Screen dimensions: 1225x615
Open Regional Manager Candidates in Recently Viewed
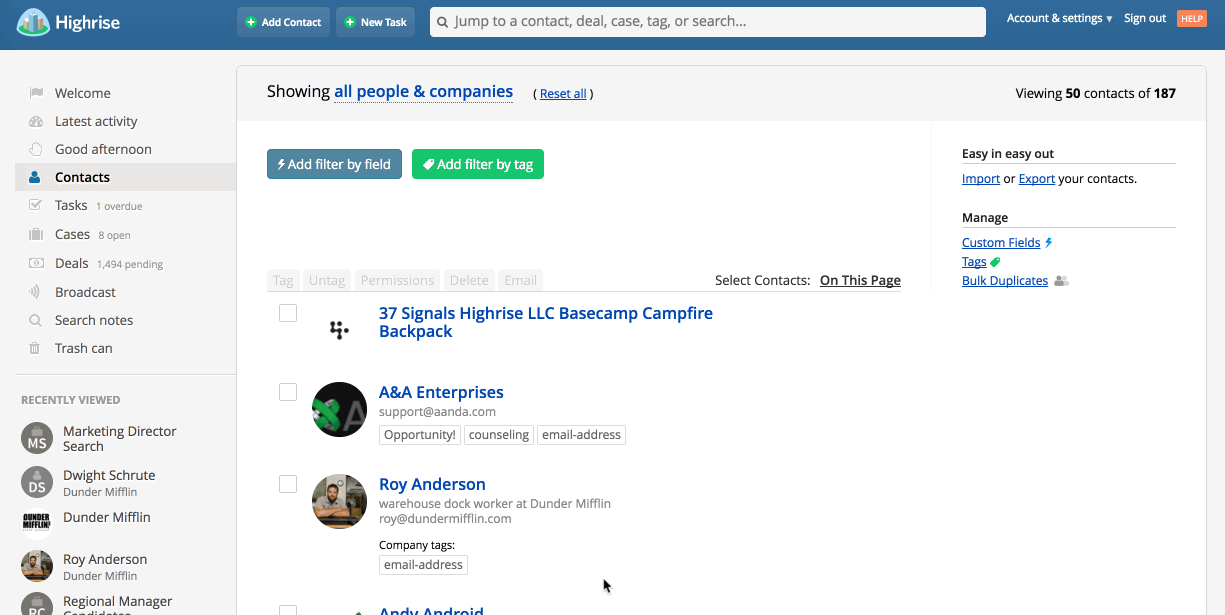[x=118, y=606]
